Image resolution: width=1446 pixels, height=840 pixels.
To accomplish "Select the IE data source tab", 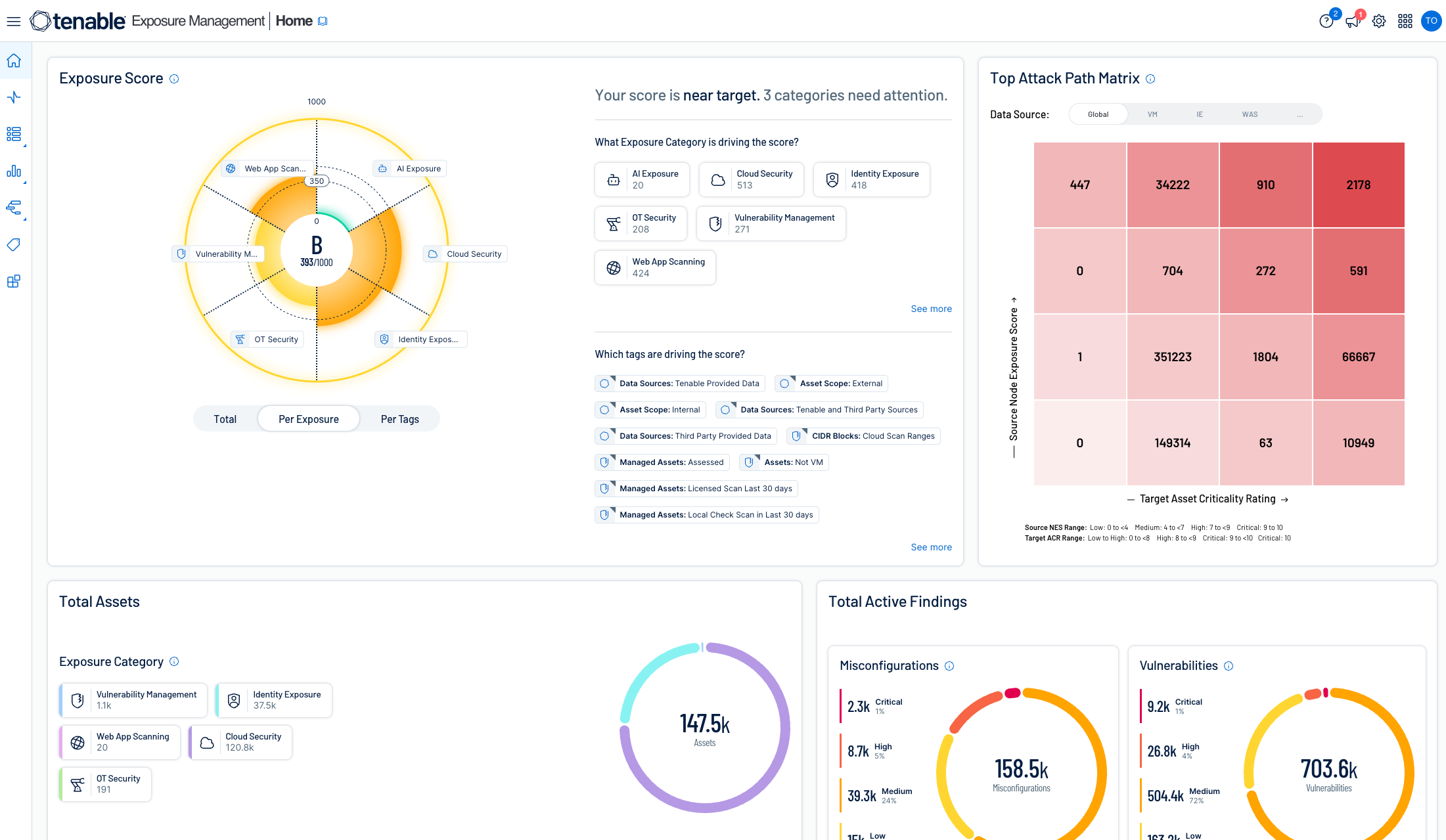I will [1200, 114].
